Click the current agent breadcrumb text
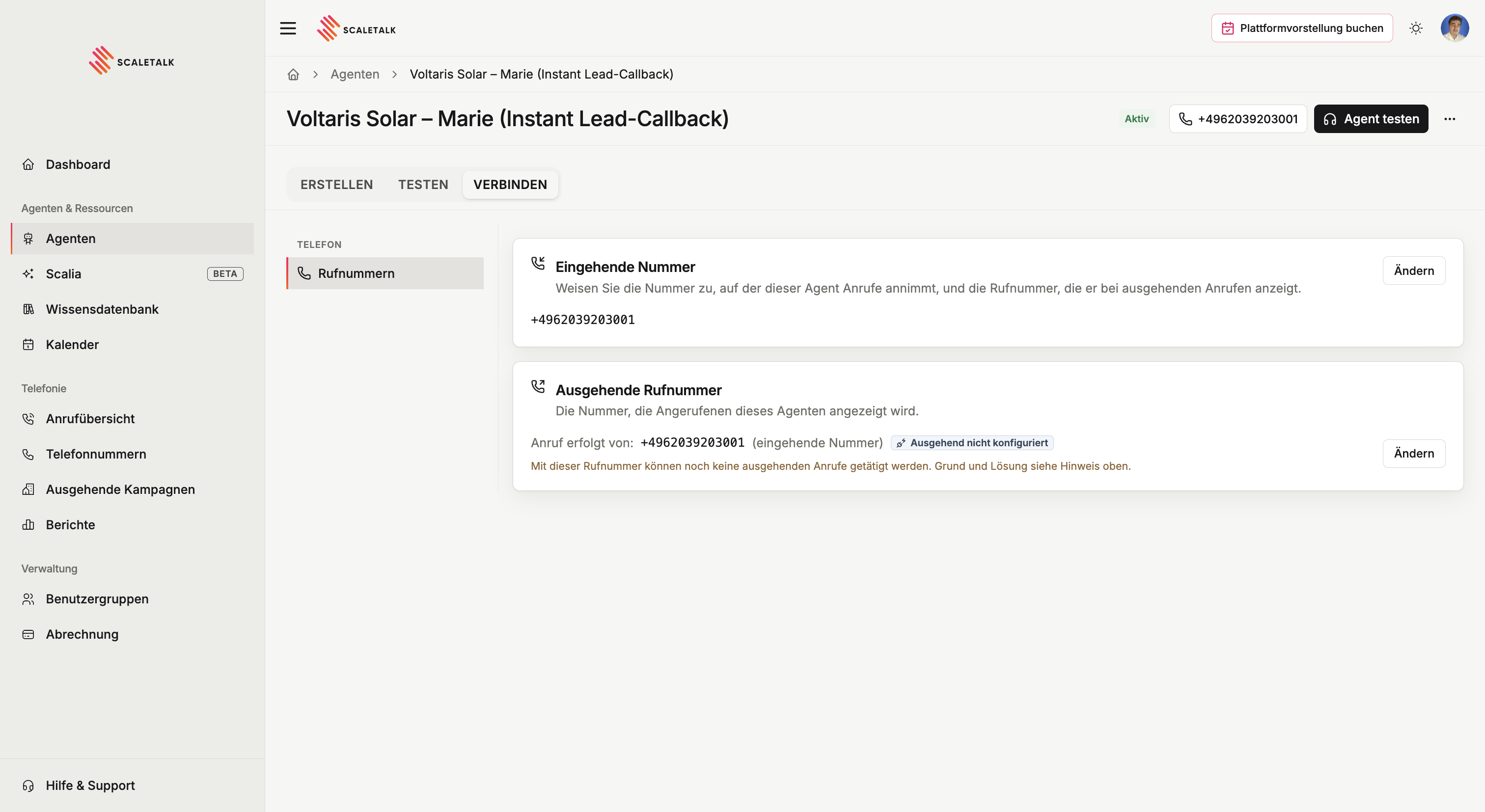This screenshot has height=812, width=1485. tap(541, 74)
